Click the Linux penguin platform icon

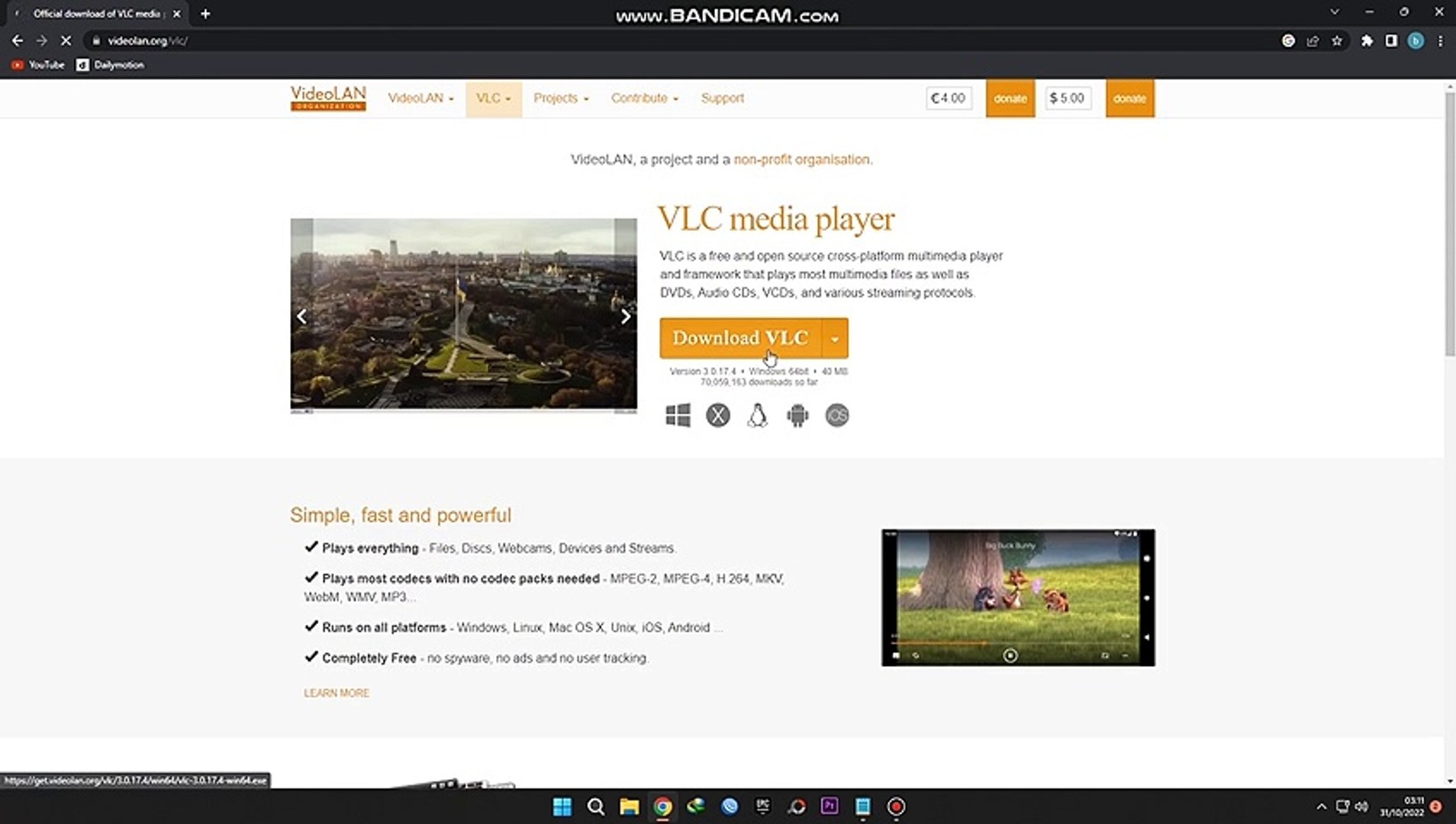(x=757, y=415)
